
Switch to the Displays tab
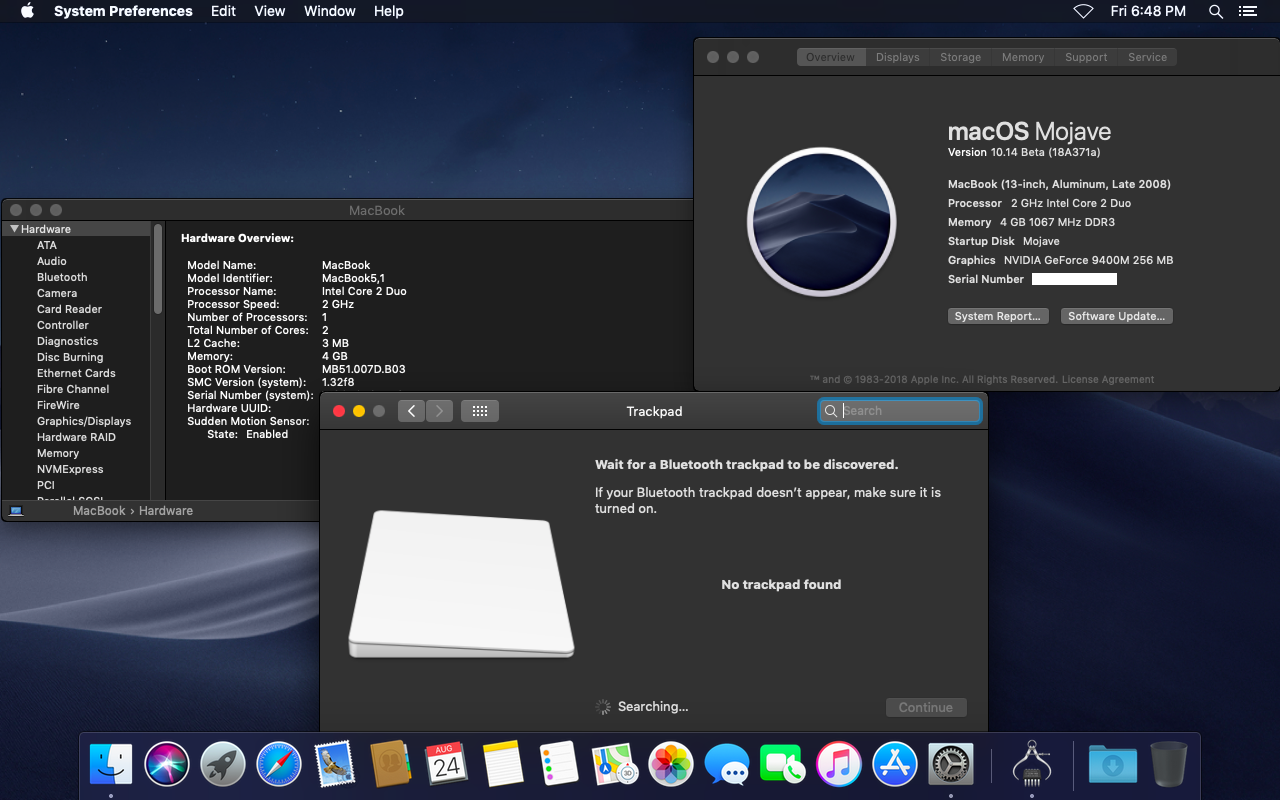(897, 57)
